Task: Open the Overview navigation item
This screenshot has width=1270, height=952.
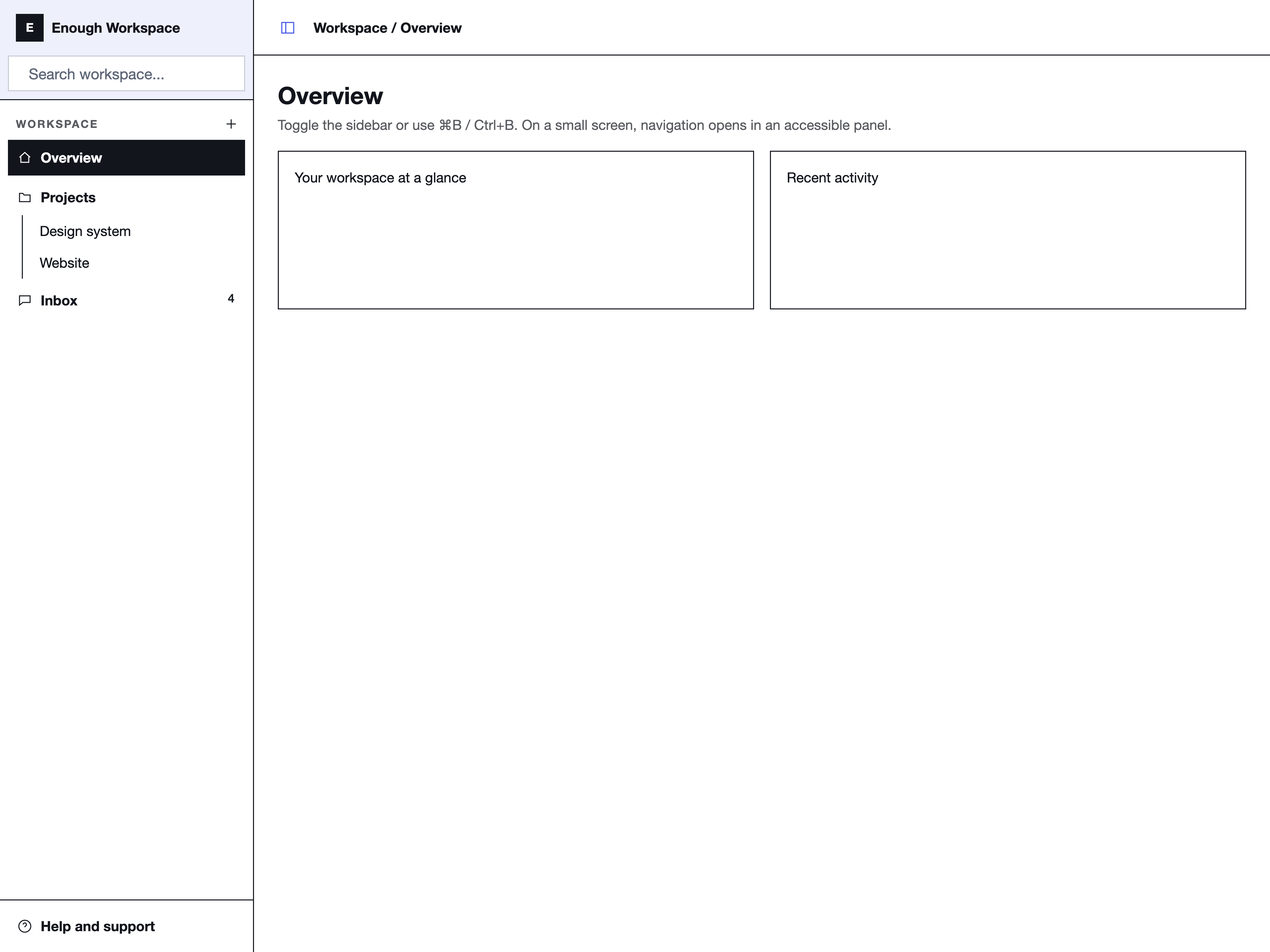Action: point(126,158)
